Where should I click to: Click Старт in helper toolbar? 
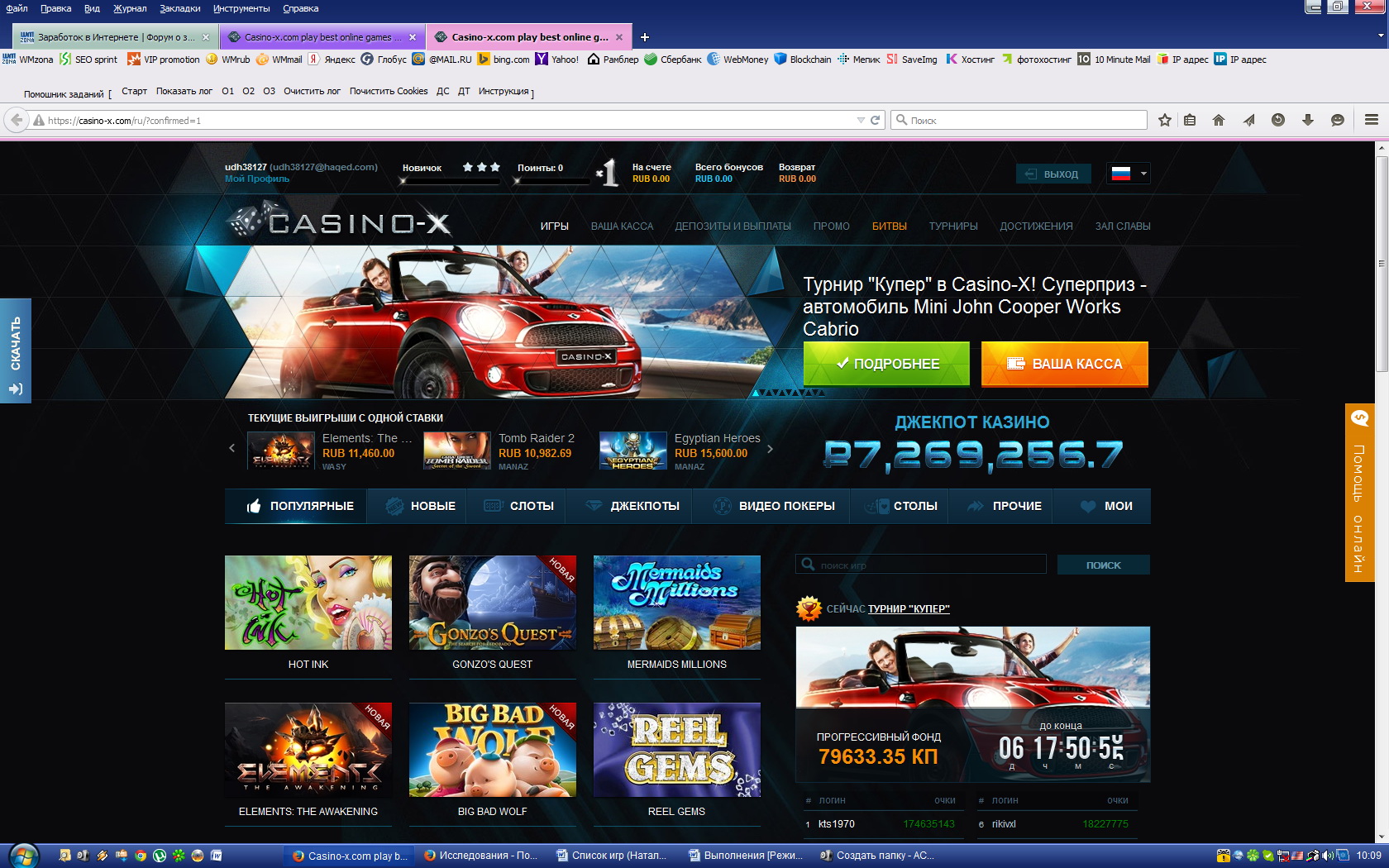click(x=134, y=91)
